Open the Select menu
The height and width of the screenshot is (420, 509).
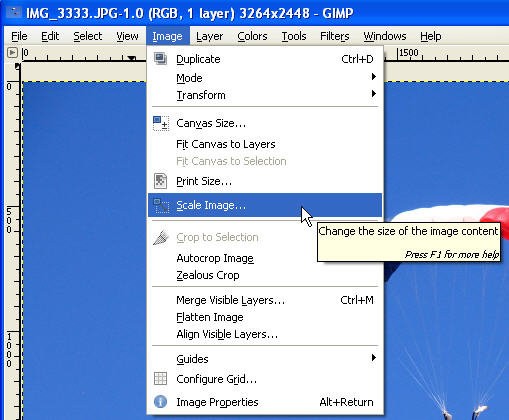tap(88, 36)
